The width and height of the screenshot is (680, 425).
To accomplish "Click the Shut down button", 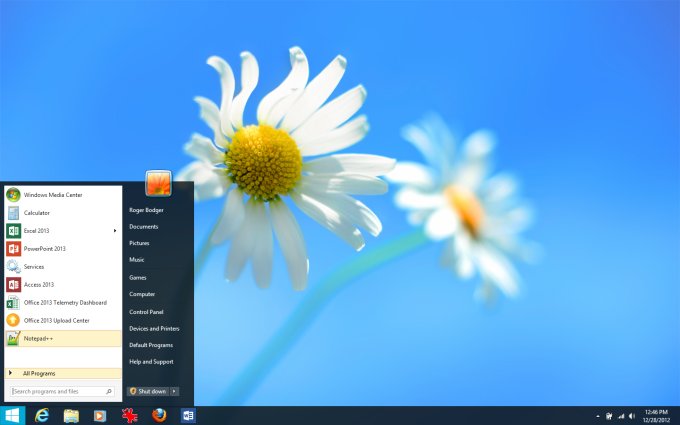I will (148, 391).
